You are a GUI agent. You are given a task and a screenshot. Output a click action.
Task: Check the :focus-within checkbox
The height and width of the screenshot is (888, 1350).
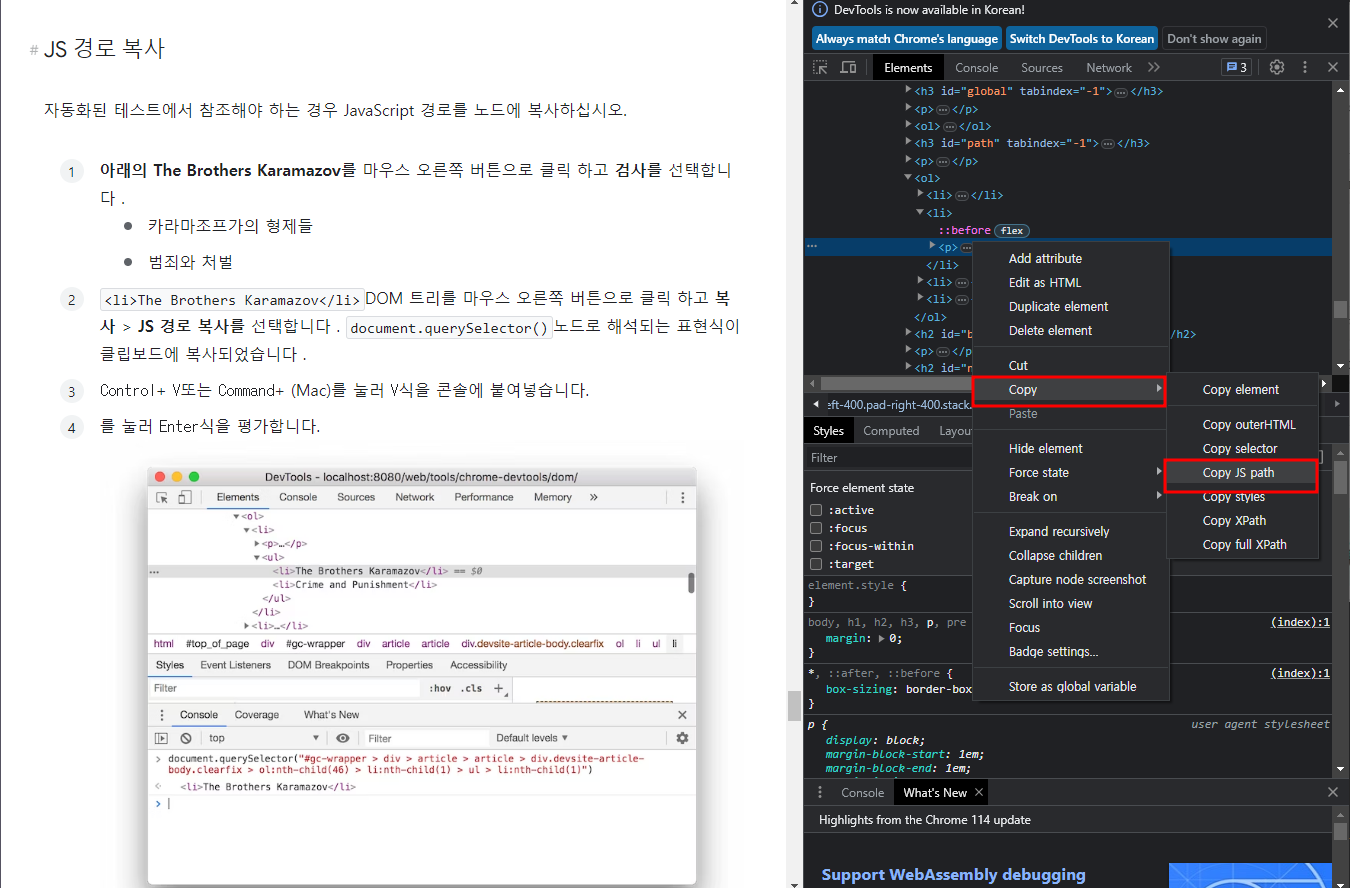click(x=817, y=546)
